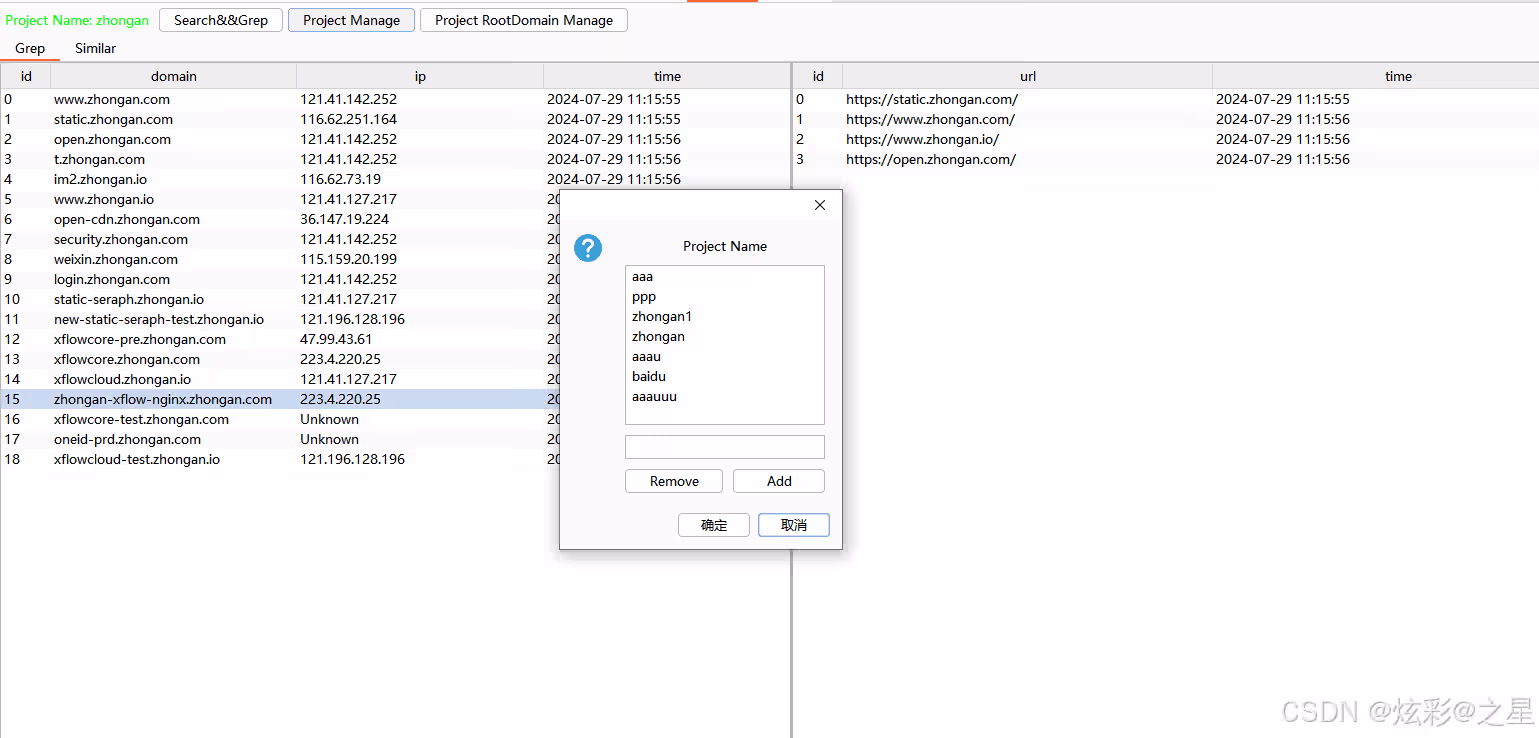Click the project name text field

724,447
